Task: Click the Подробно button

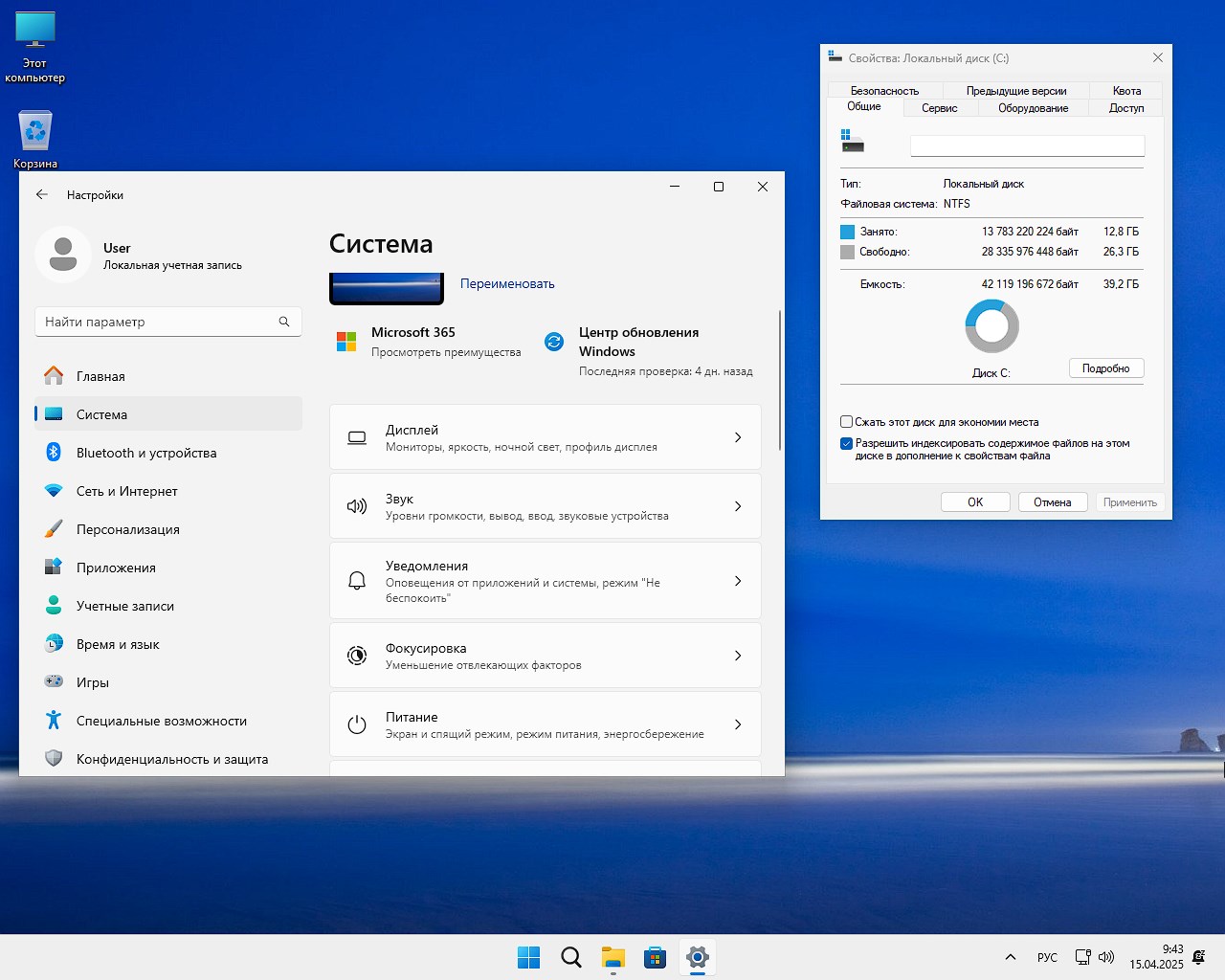Action: point(1105,368)
